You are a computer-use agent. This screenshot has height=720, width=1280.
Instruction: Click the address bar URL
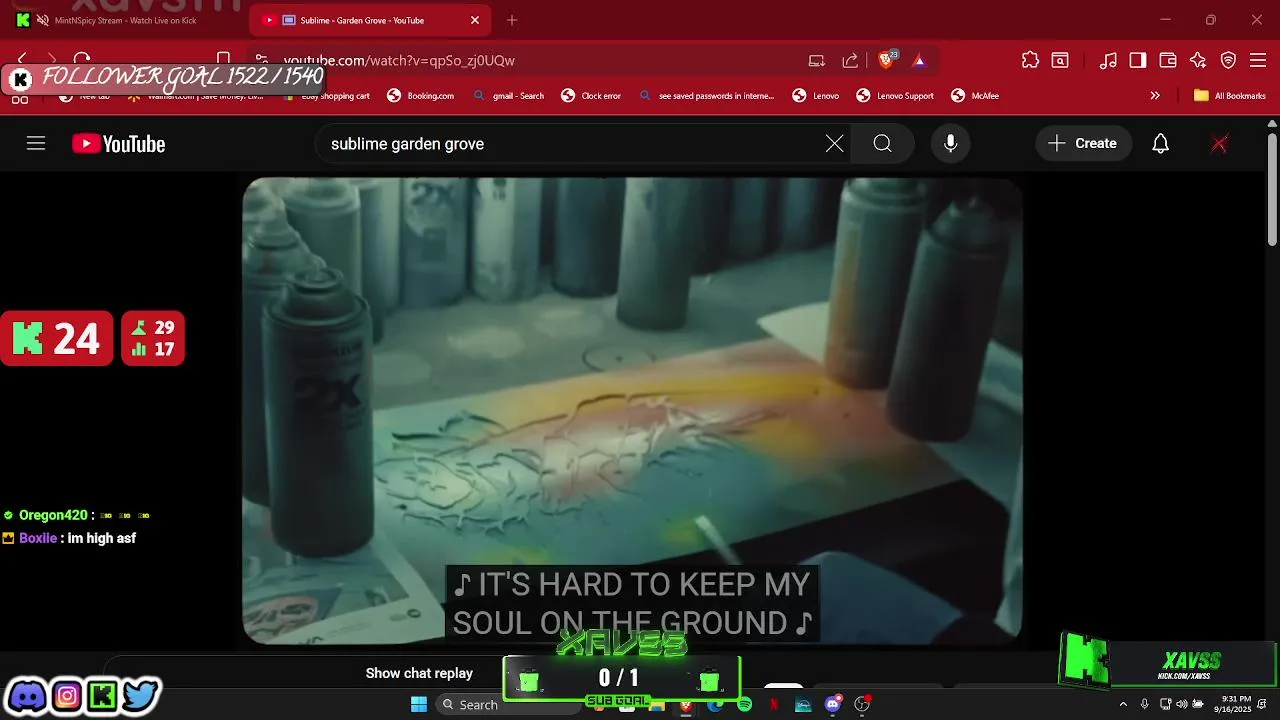pyautogui.click(x=399, y=60)
